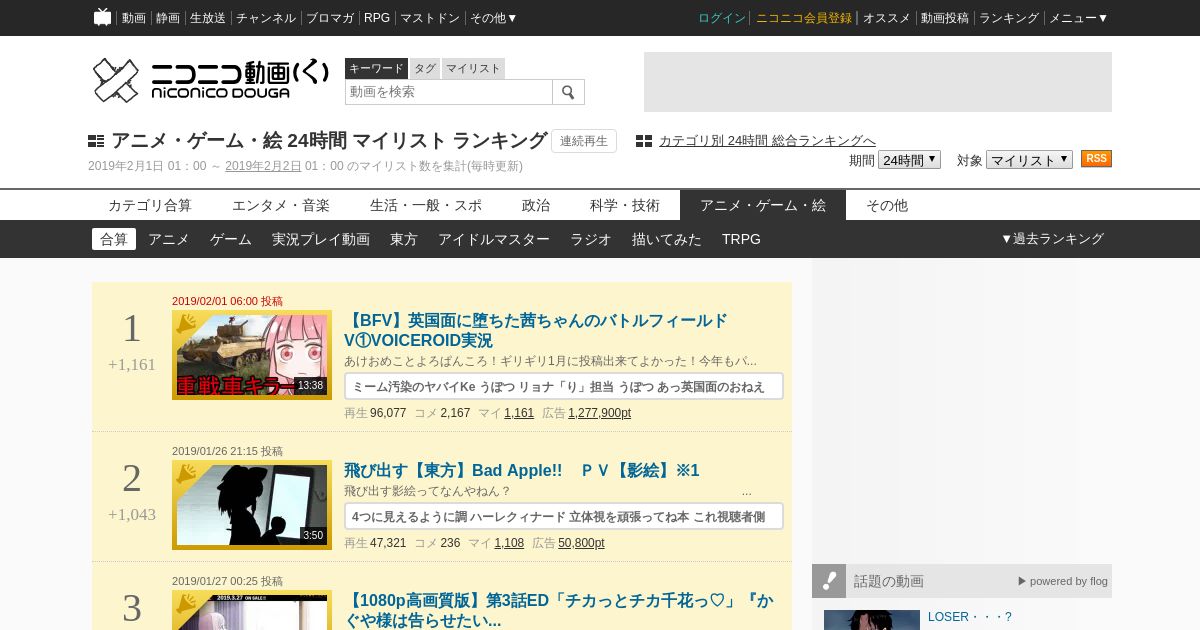Click the Niconico TV icon in top bar

tap(102, 17)
